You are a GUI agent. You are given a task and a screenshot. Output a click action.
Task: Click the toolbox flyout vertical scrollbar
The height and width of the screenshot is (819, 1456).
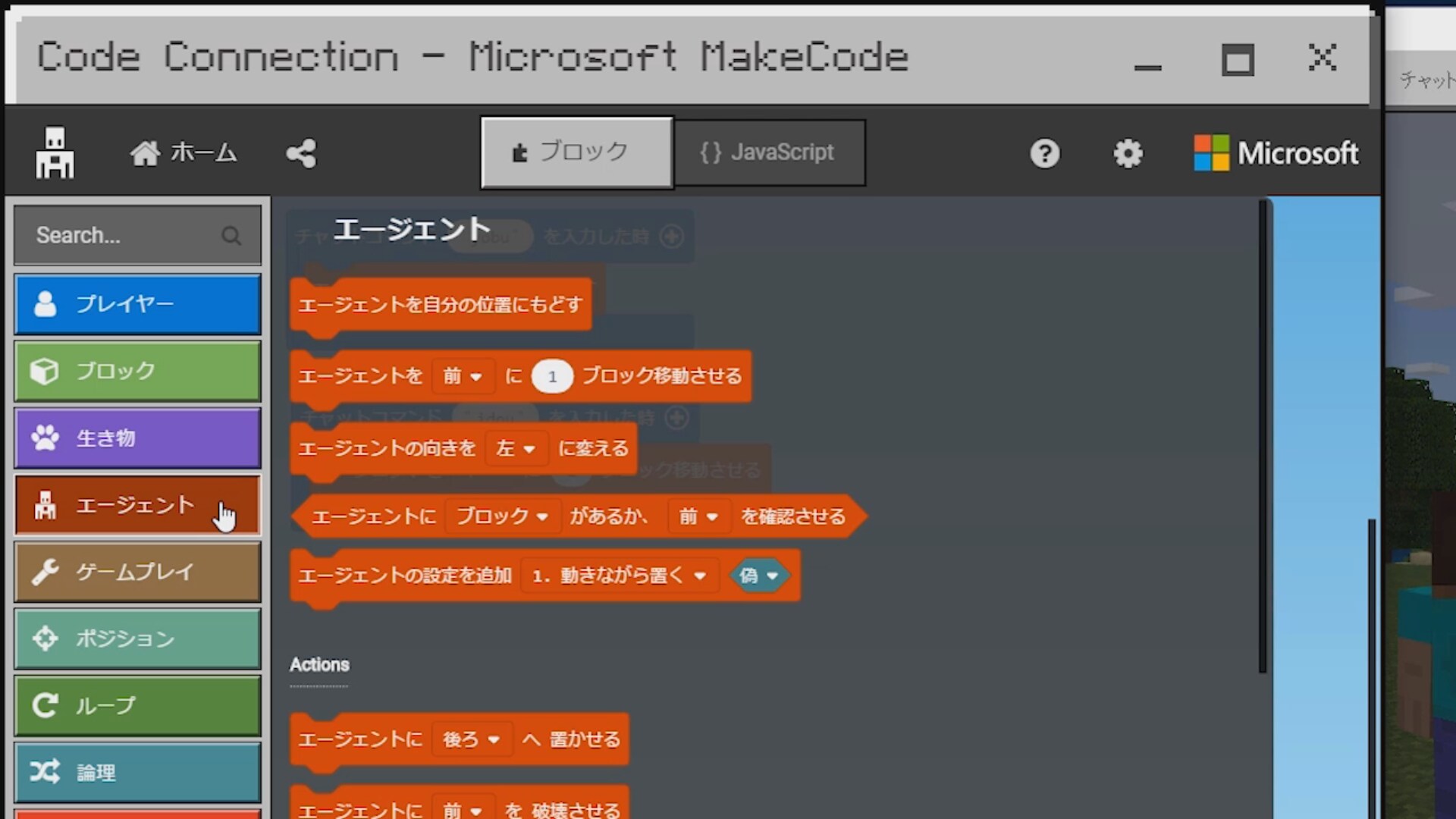click(x=1263, y=436)
